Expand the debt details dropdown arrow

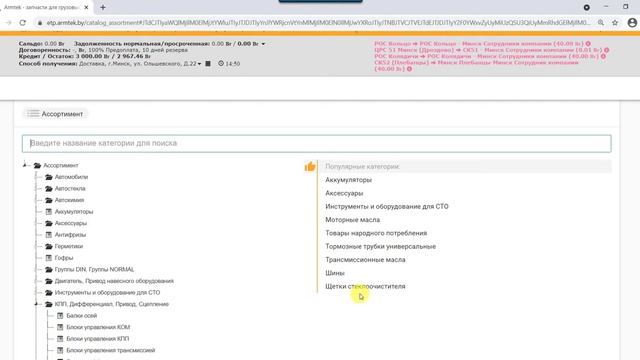click(263, 44)
